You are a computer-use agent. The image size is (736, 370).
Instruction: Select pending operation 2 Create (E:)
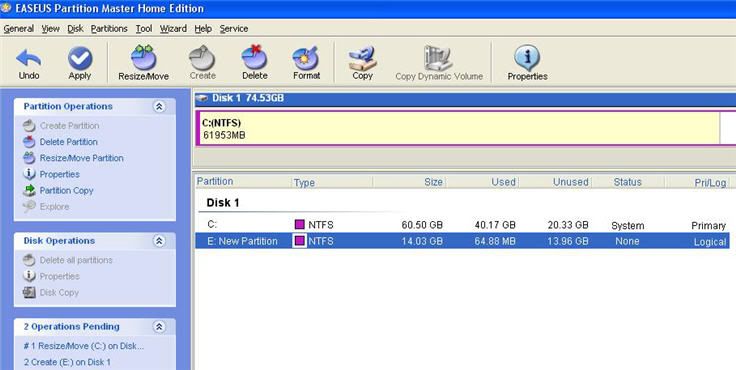(x=67, y=362)
